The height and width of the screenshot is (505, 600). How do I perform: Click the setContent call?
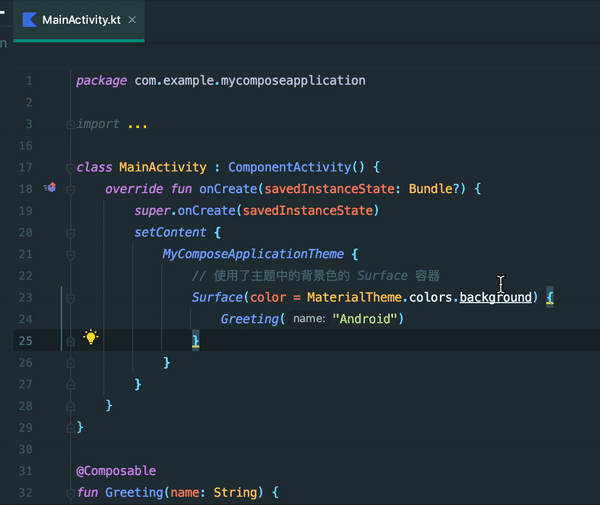[x=170, y=233]
